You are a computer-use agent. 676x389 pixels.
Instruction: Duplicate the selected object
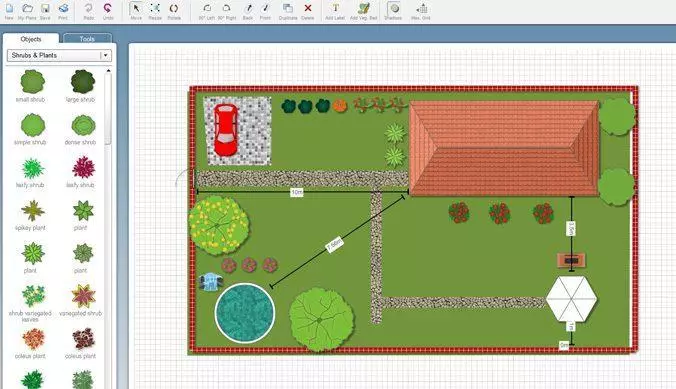tap(288, 12)
